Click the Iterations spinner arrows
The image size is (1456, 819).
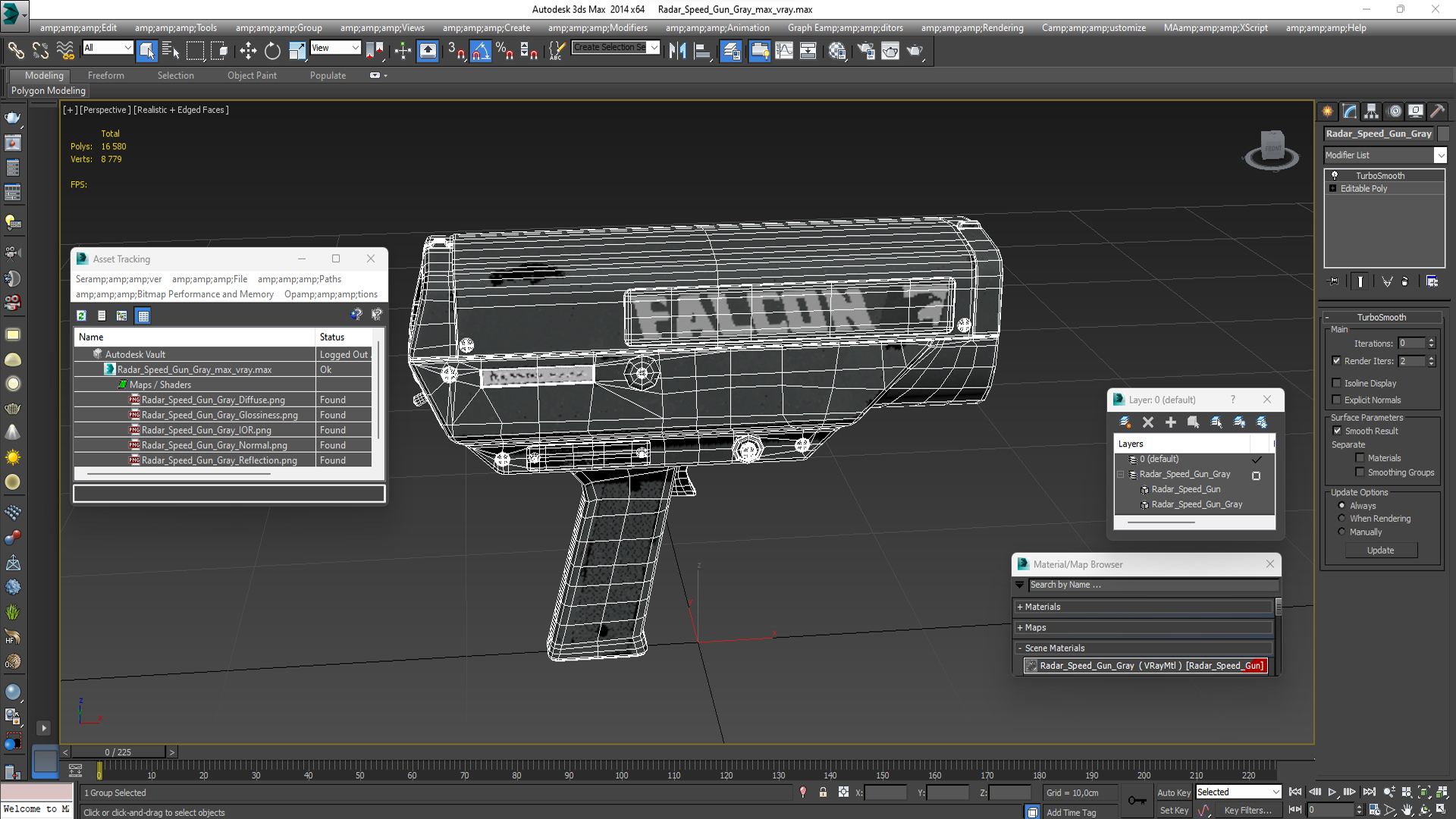coord(1431,344)
